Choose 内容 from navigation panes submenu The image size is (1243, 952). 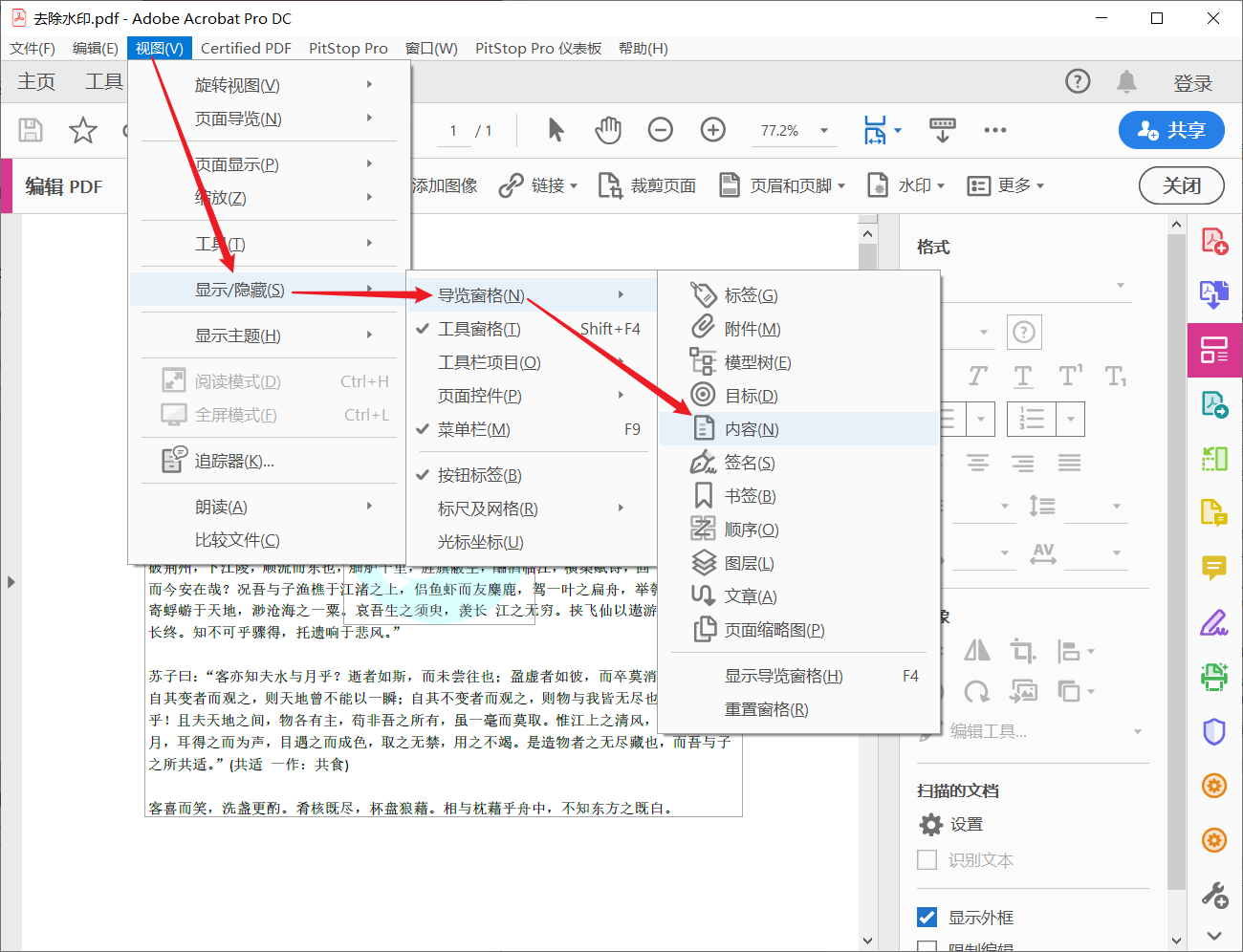coord(799,429)
